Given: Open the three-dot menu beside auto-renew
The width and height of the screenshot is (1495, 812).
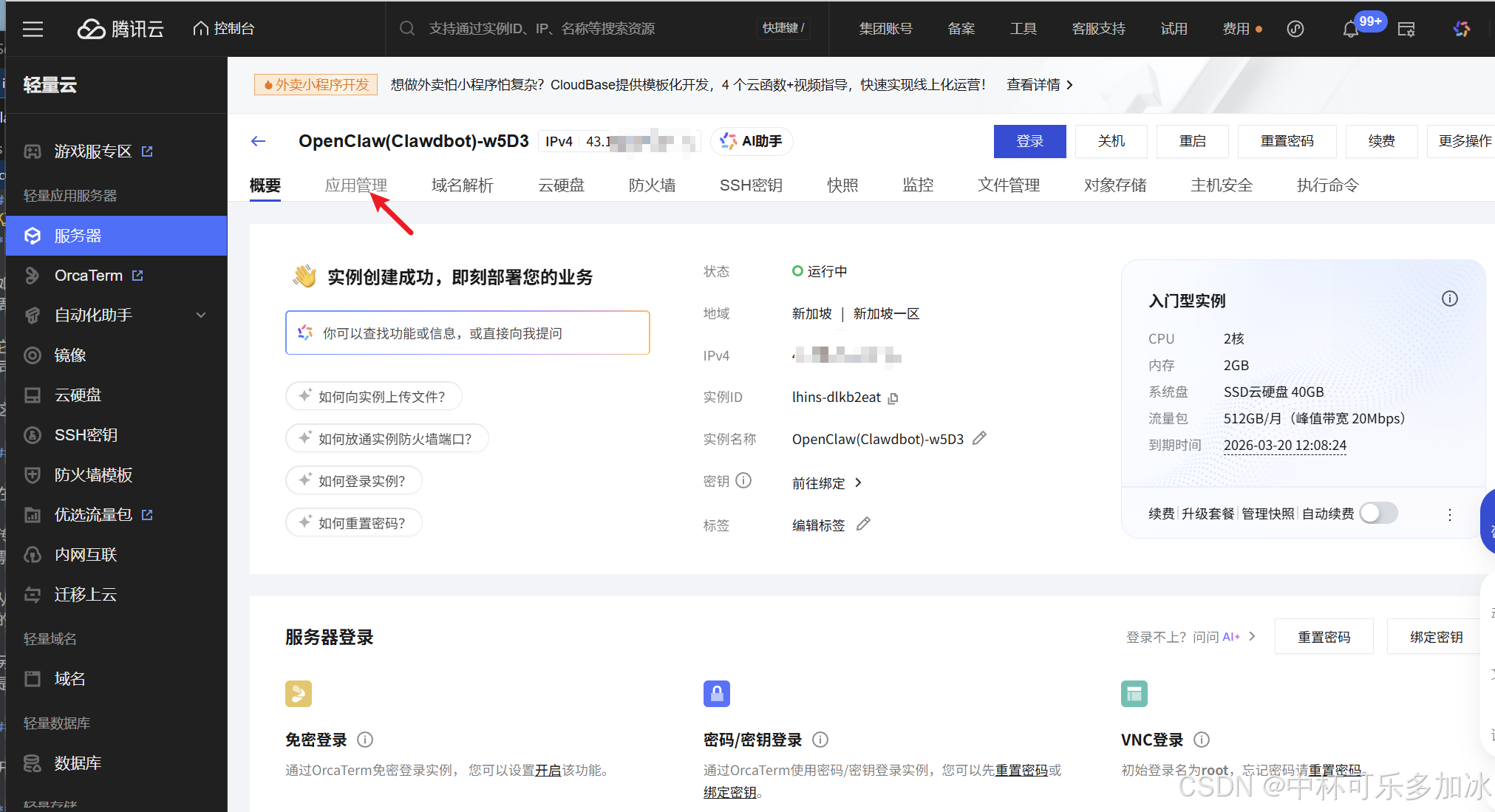Looking at the screenshot, I should click(1449, 514).
